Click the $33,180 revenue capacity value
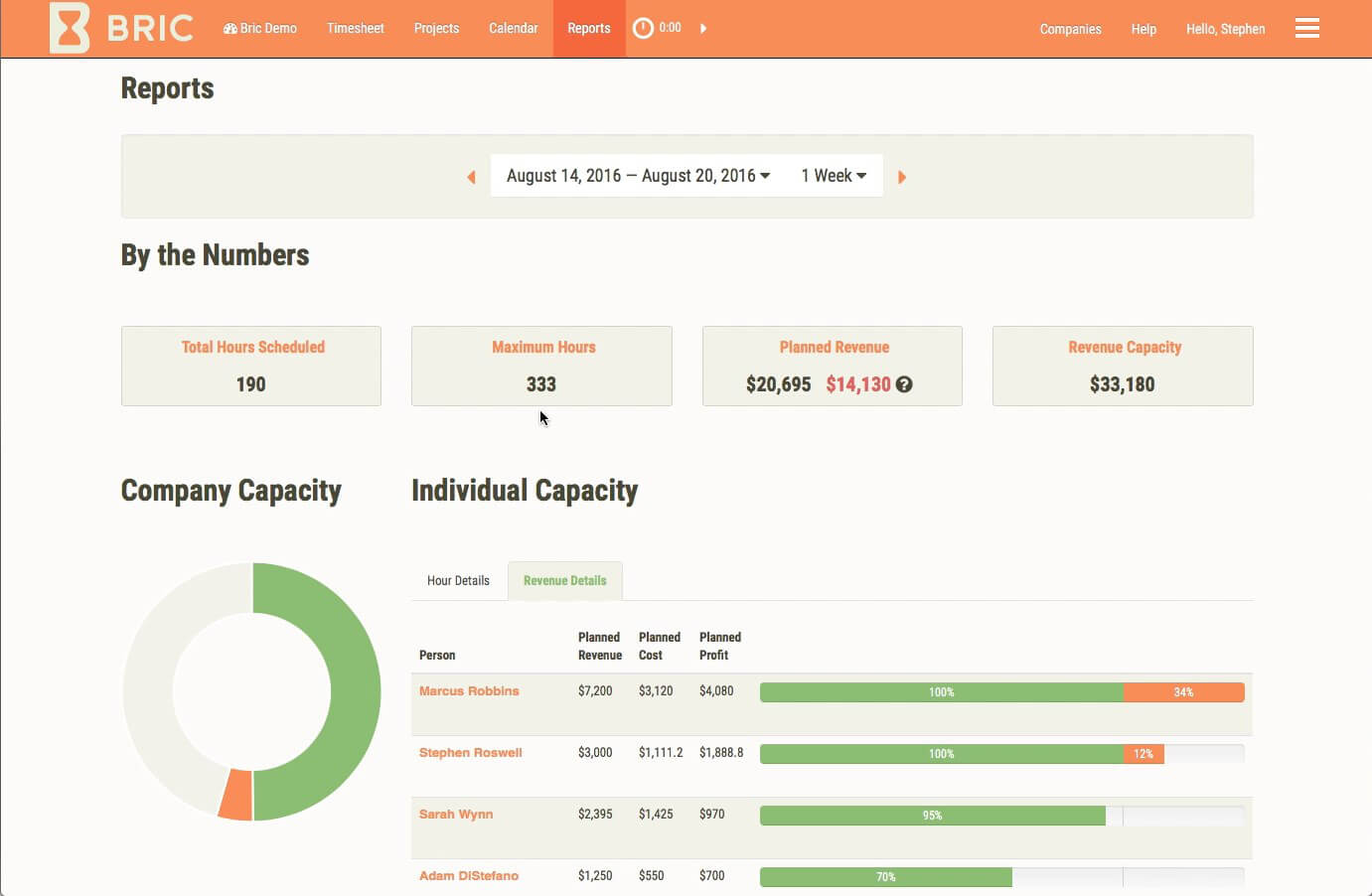The image size is (1372, 896). 1122,384
